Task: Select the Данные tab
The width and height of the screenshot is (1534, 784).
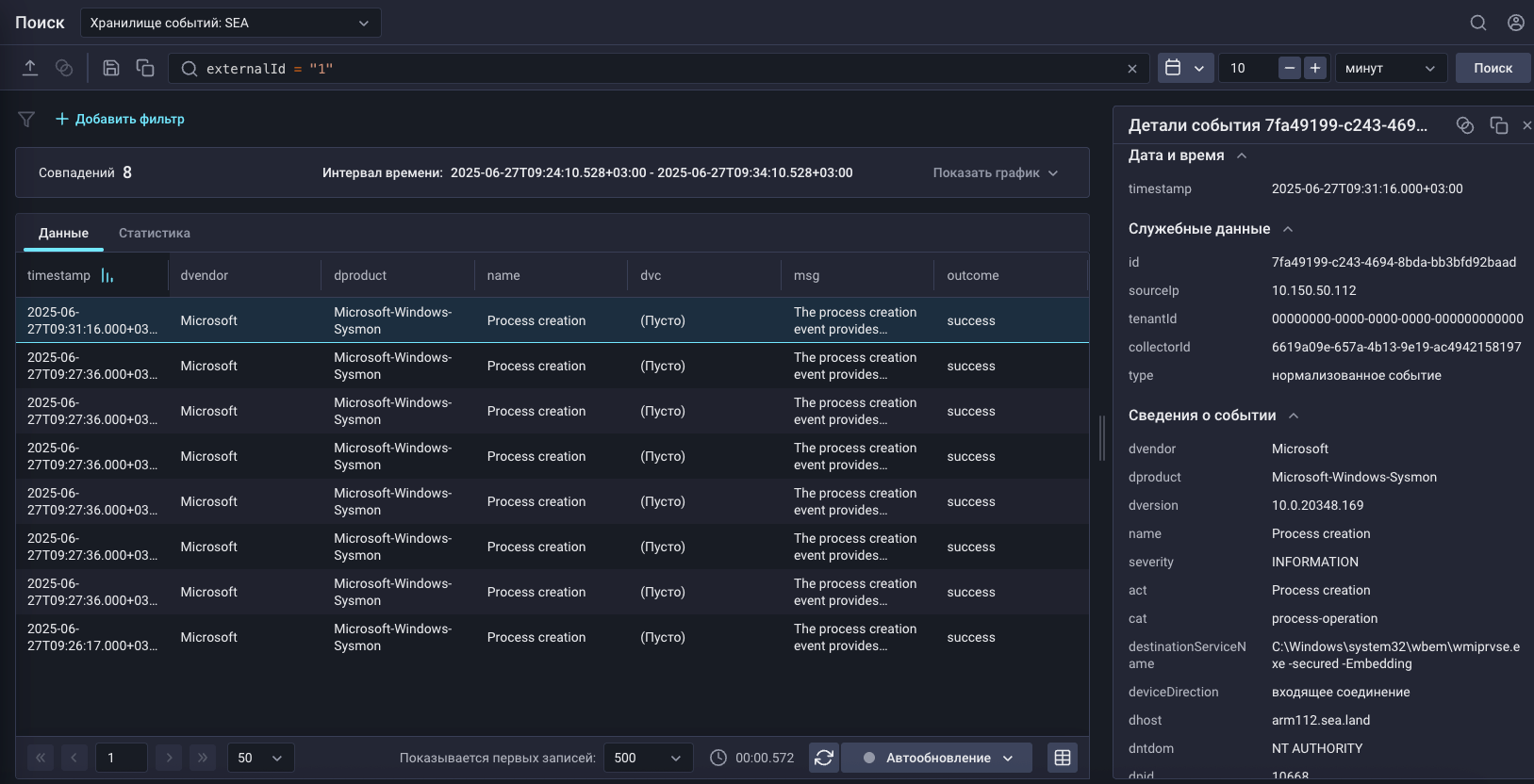Action: (x=63, y=233)
